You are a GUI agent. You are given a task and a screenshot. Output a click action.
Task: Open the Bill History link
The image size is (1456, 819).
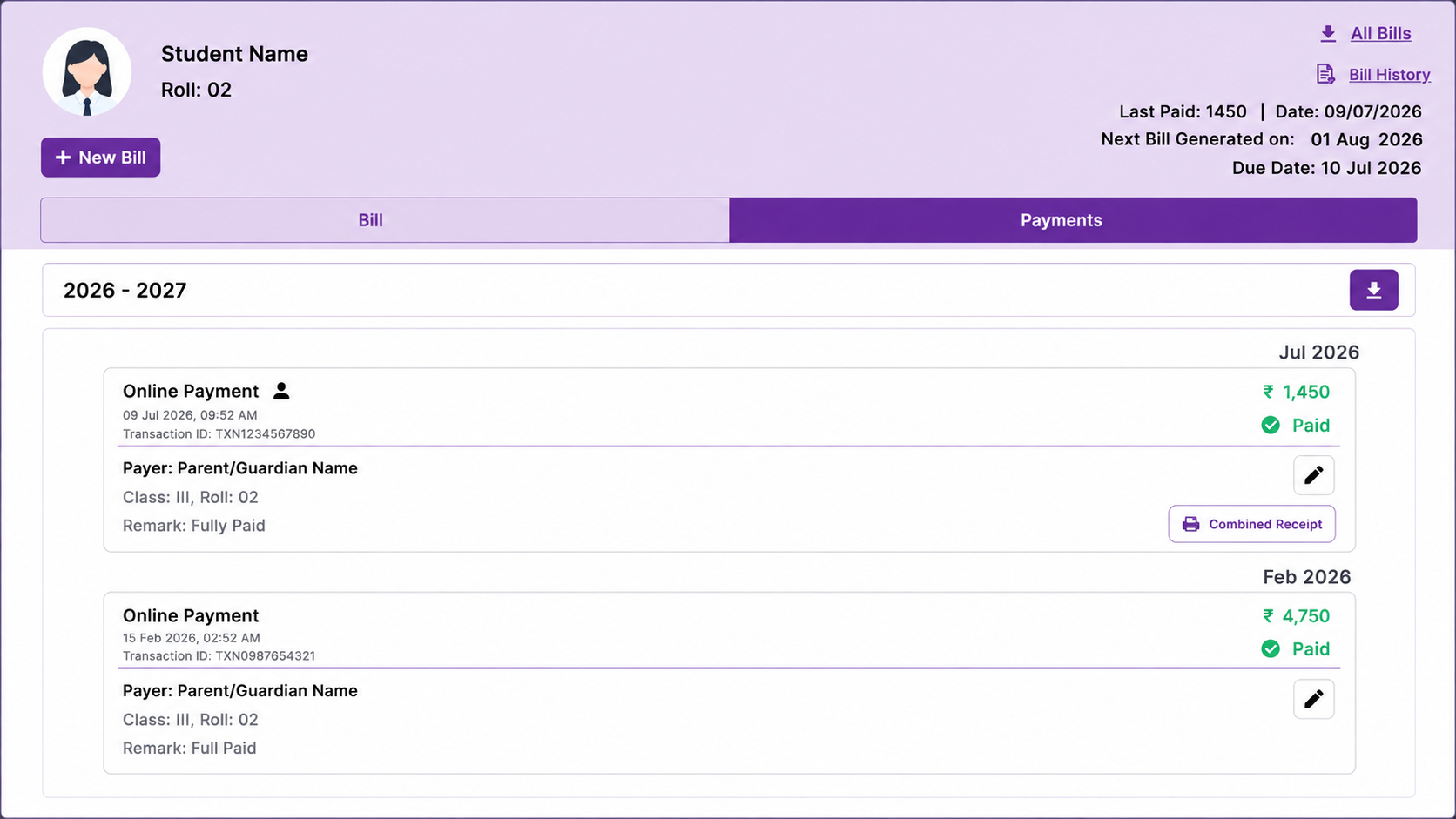pos(1389,75)
